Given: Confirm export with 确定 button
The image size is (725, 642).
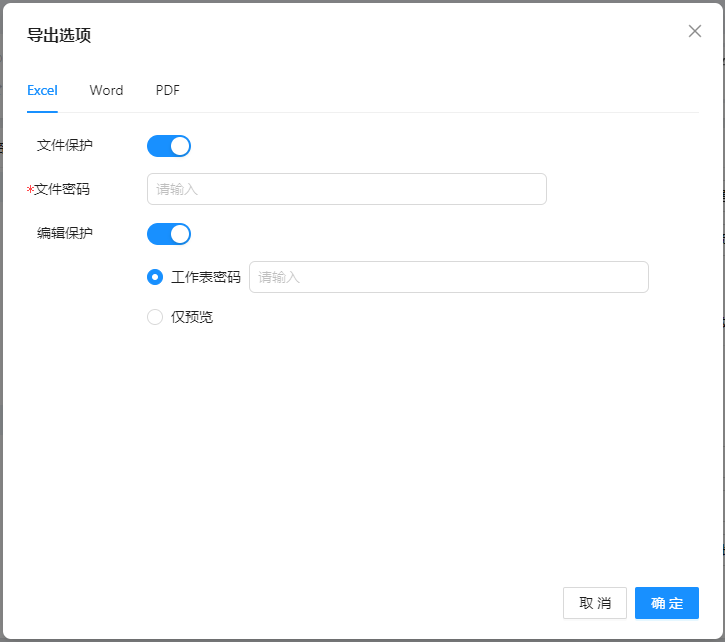Looking at the screenshot, I should 666,603.
